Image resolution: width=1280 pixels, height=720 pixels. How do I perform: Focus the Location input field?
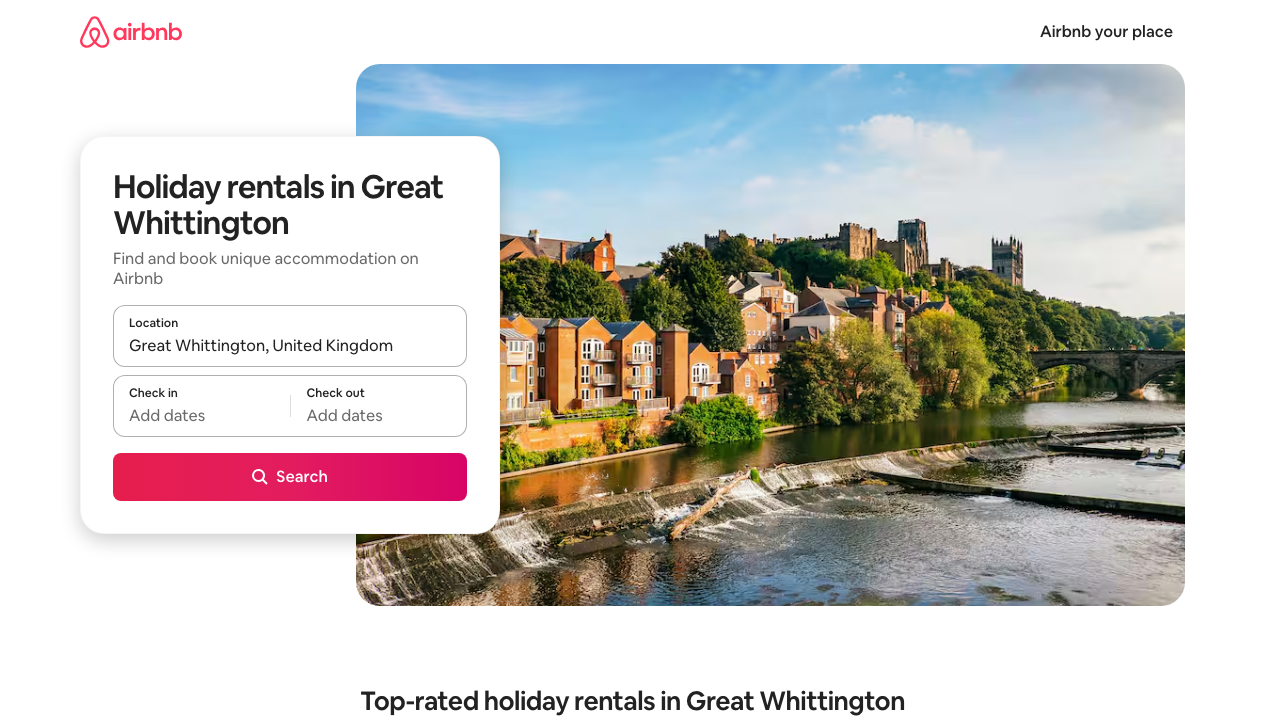point(290,336)
